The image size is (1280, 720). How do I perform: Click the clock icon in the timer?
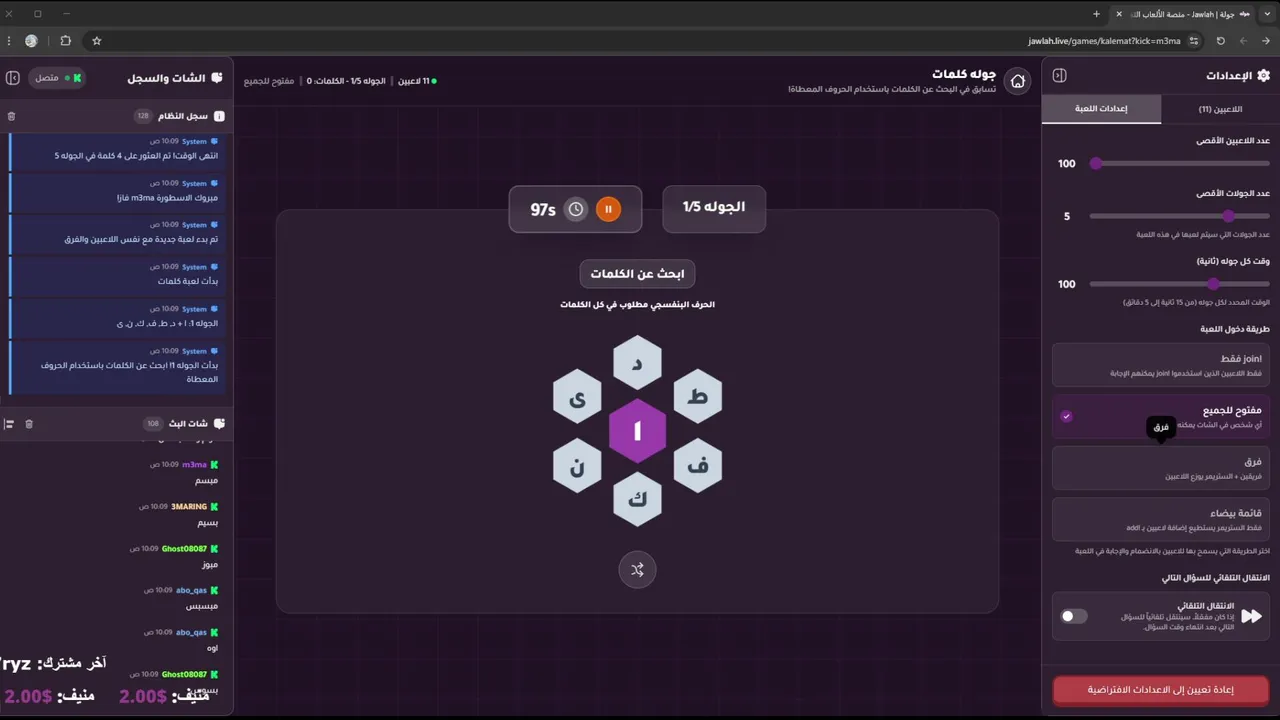pyautogui.click(x=576, y=209)
